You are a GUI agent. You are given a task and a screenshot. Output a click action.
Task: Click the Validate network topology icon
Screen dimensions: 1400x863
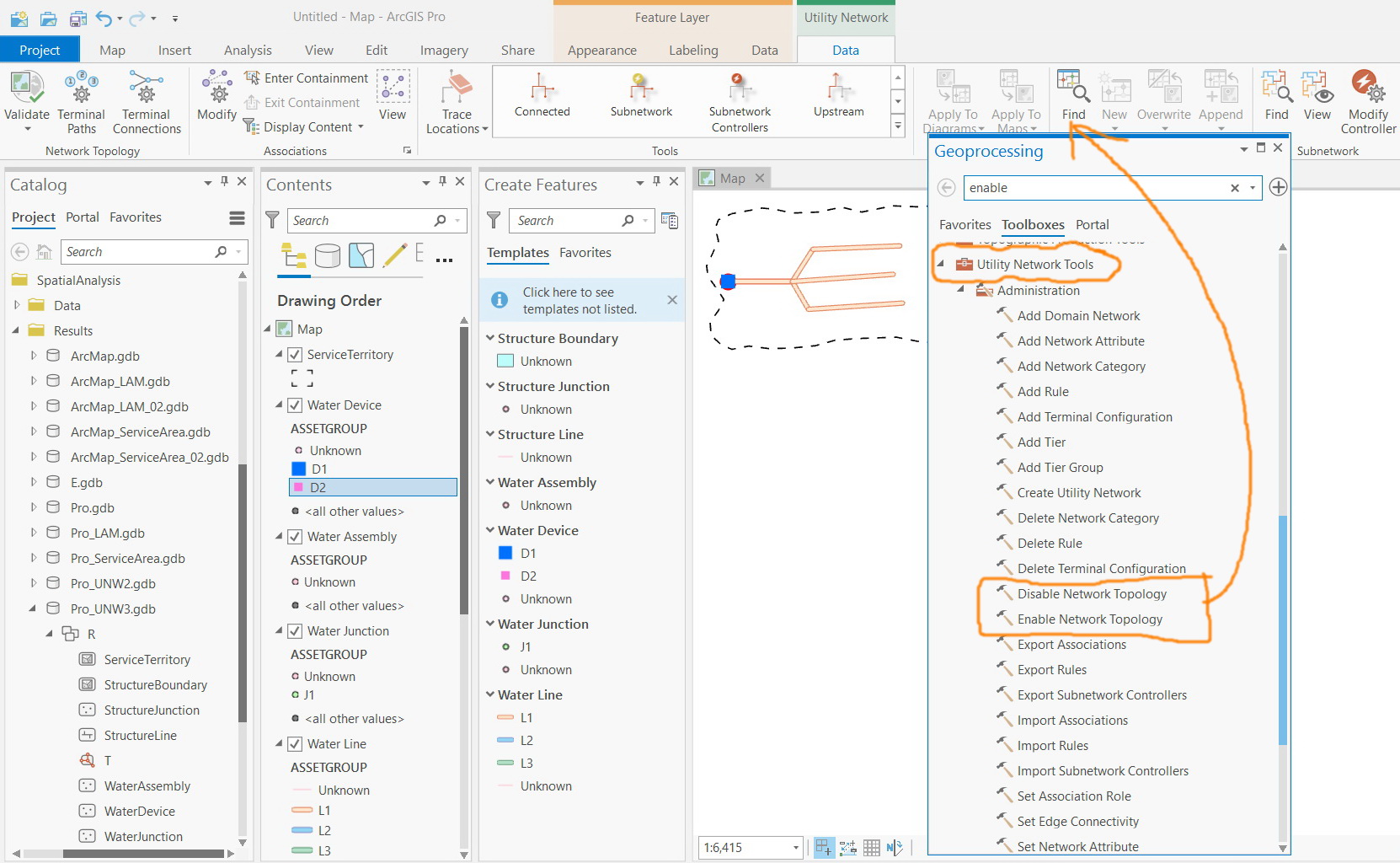27,88
